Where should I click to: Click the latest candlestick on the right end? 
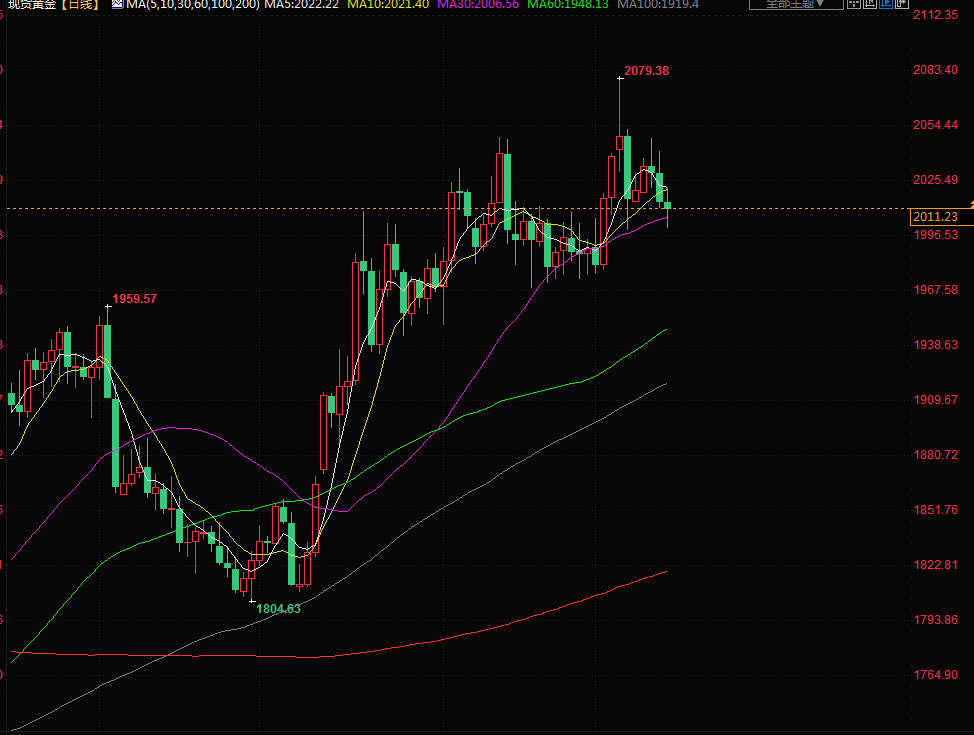click(668, 207)
